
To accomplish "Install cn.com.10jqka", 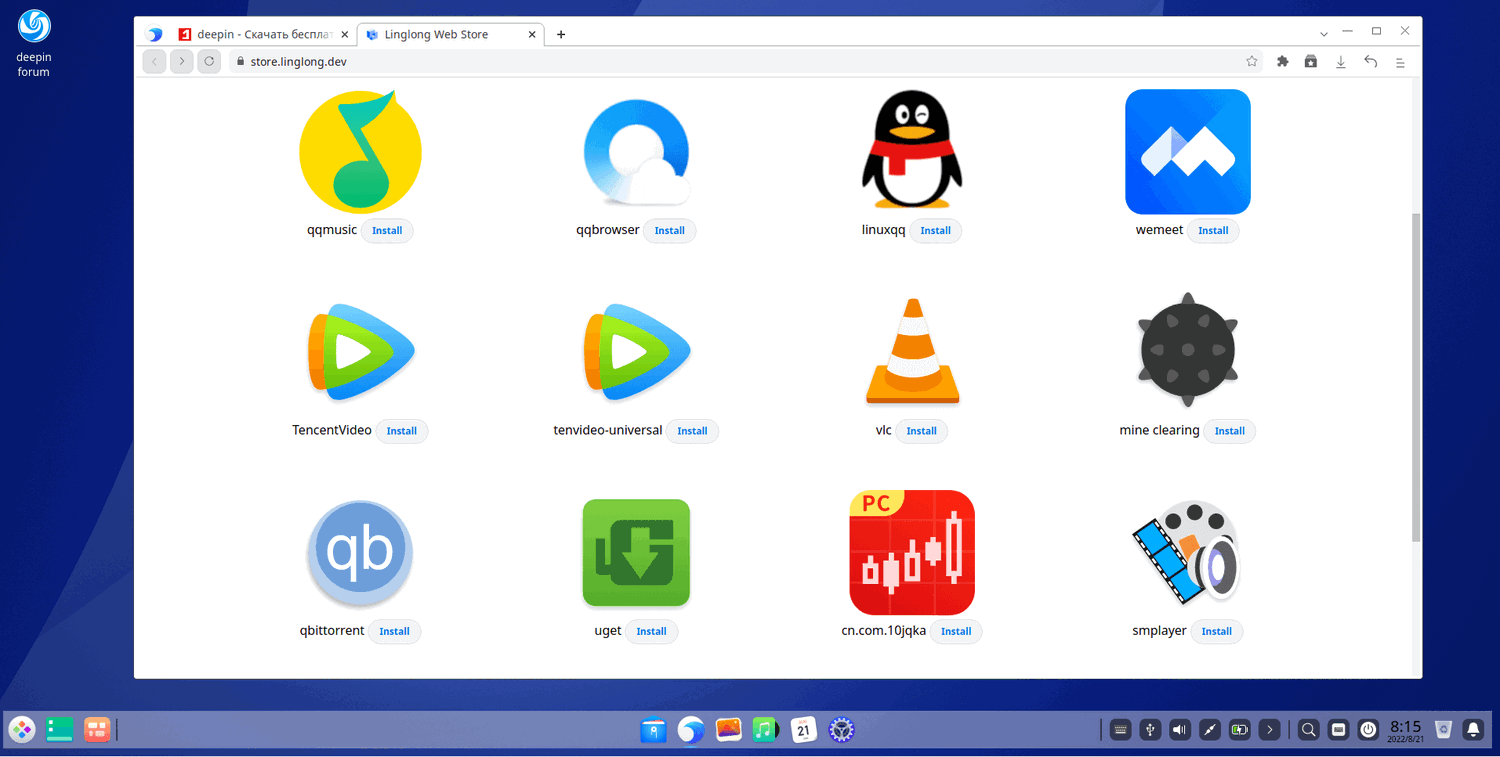I will tap(956, 631).
